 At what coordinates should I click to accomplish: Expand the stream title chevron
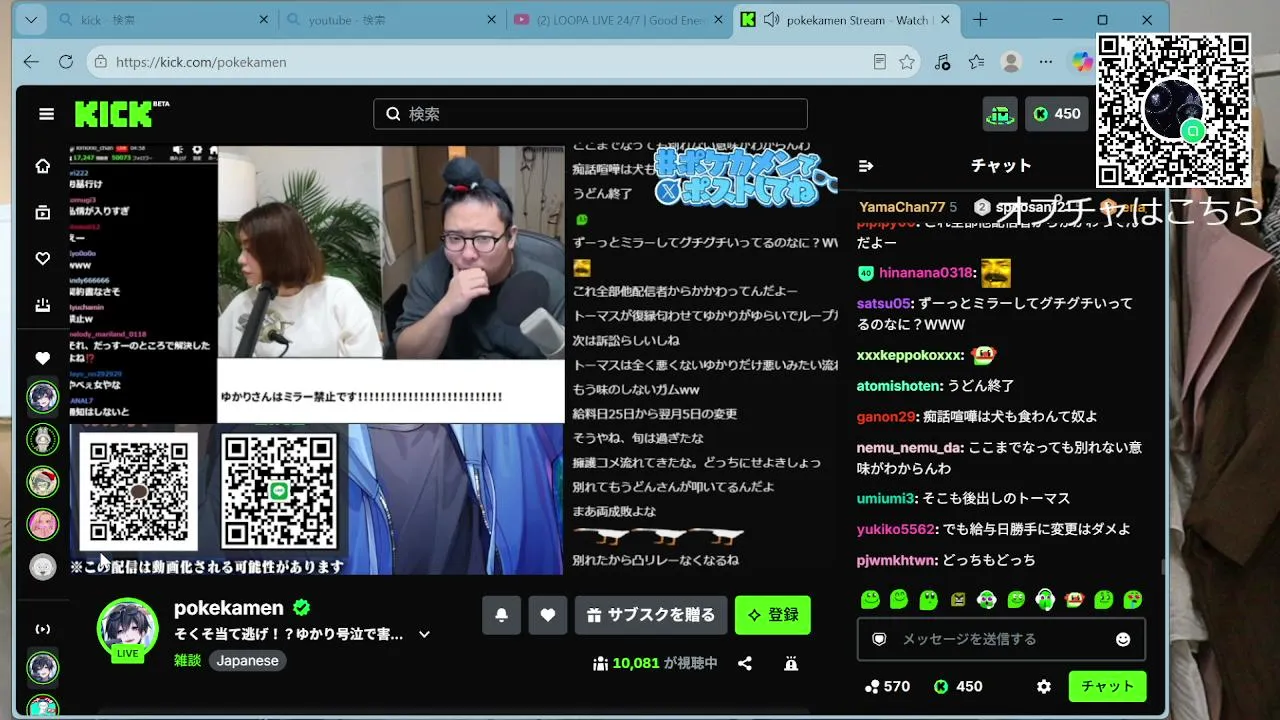(424, 634)
